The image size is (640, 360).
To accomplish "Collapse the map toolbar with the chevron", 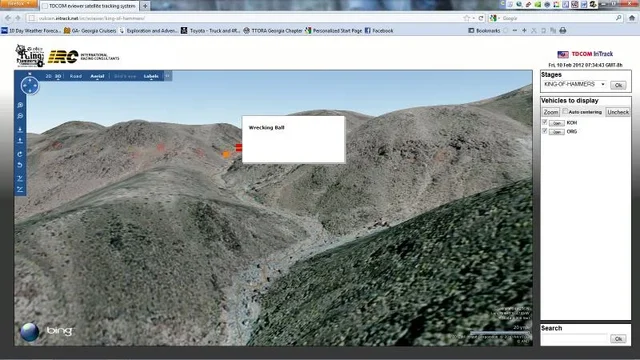I will pyautogui.click(x=167, y=76).
